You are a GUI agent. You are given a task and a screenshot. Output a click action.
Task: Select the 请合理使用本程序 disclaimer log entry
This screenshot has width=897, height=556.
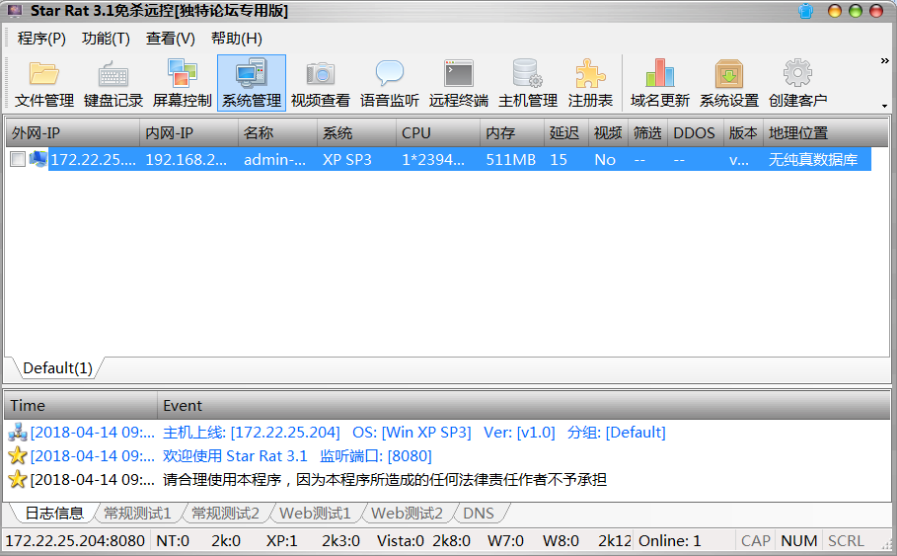384,479
